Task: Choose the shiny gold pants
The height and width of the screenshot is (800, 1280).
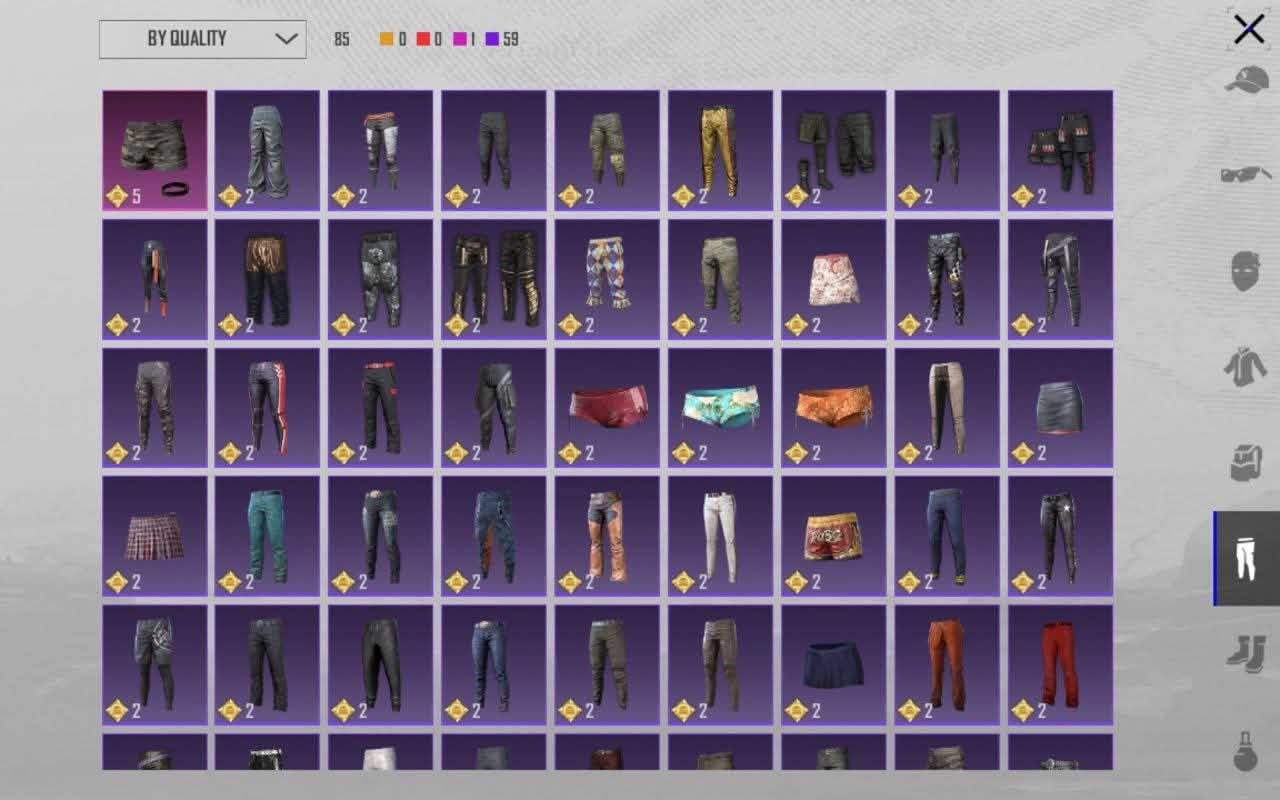Action: [x=721, y=150]
